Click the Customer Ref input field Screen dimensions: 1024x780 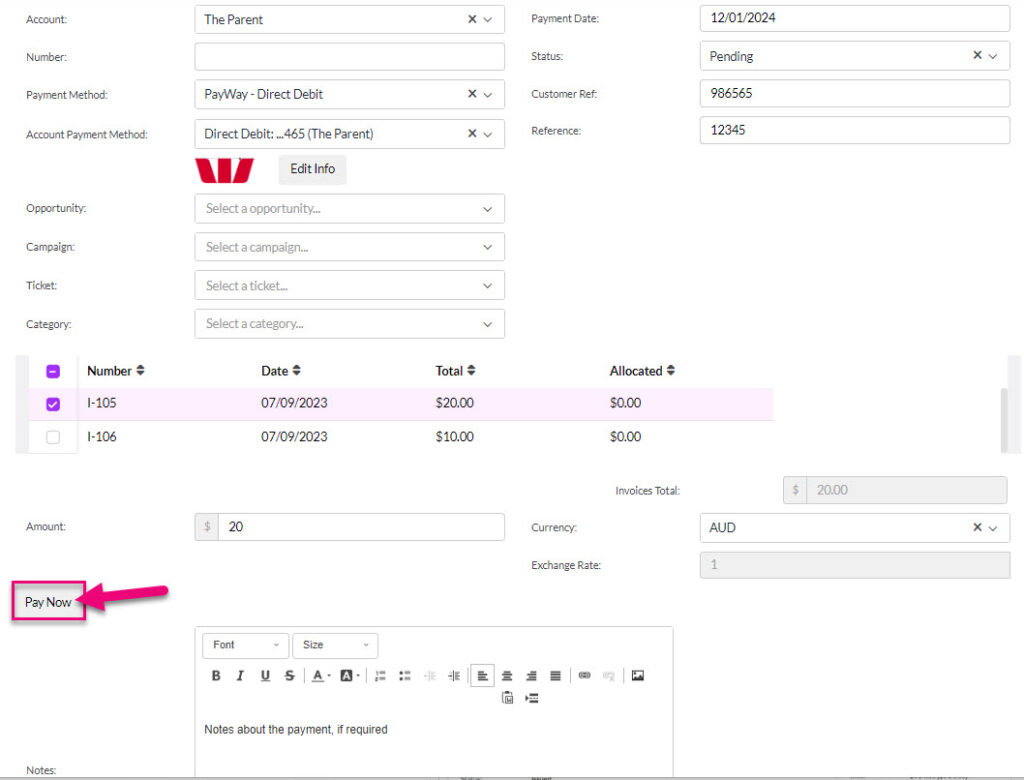(854, 93)
